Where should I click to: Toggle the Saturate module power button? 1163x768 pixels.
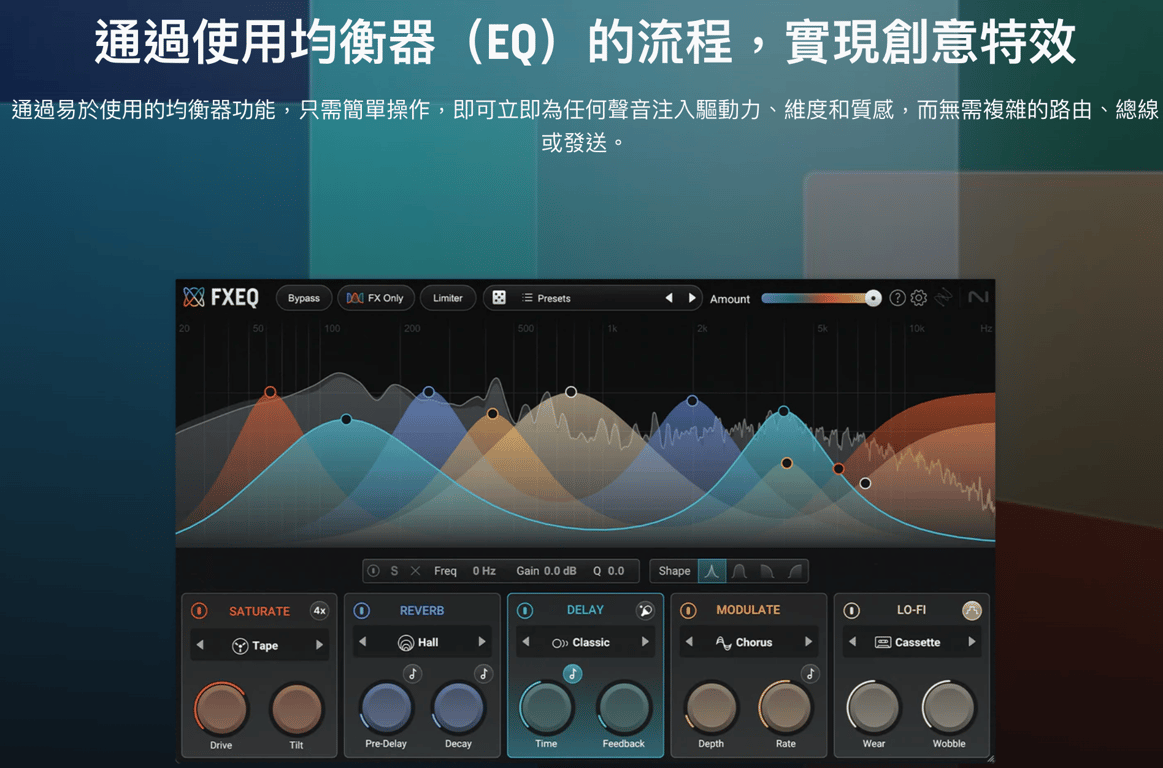click(x=199, y=611)
